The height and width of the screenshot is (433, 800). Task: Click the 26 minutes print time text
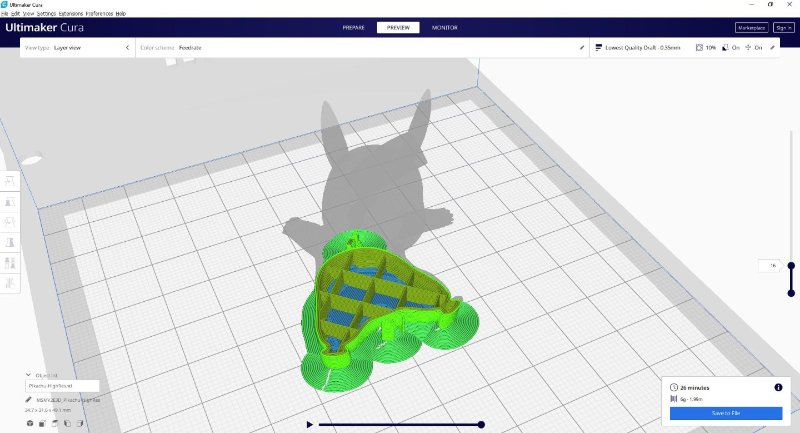click(694, 388)
